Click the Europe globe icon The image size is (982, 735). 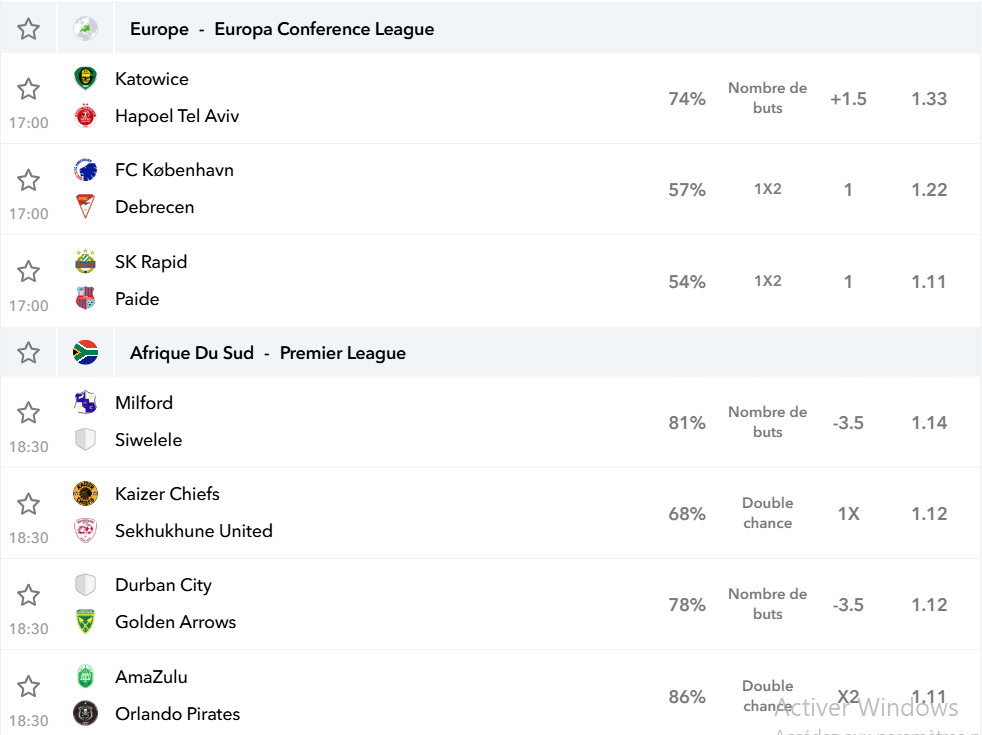point(85,29)
